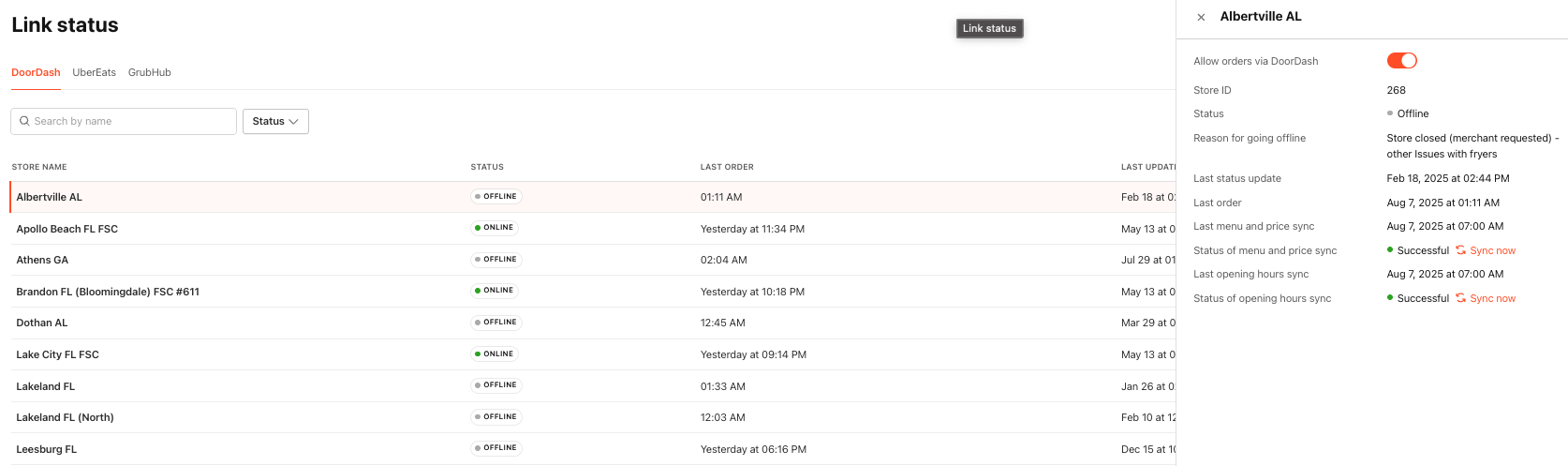1568x466 pixels.
Task: Open Brandon FL (Bloomingdale) FSC #611 row
Action: [x=593, y=292]
